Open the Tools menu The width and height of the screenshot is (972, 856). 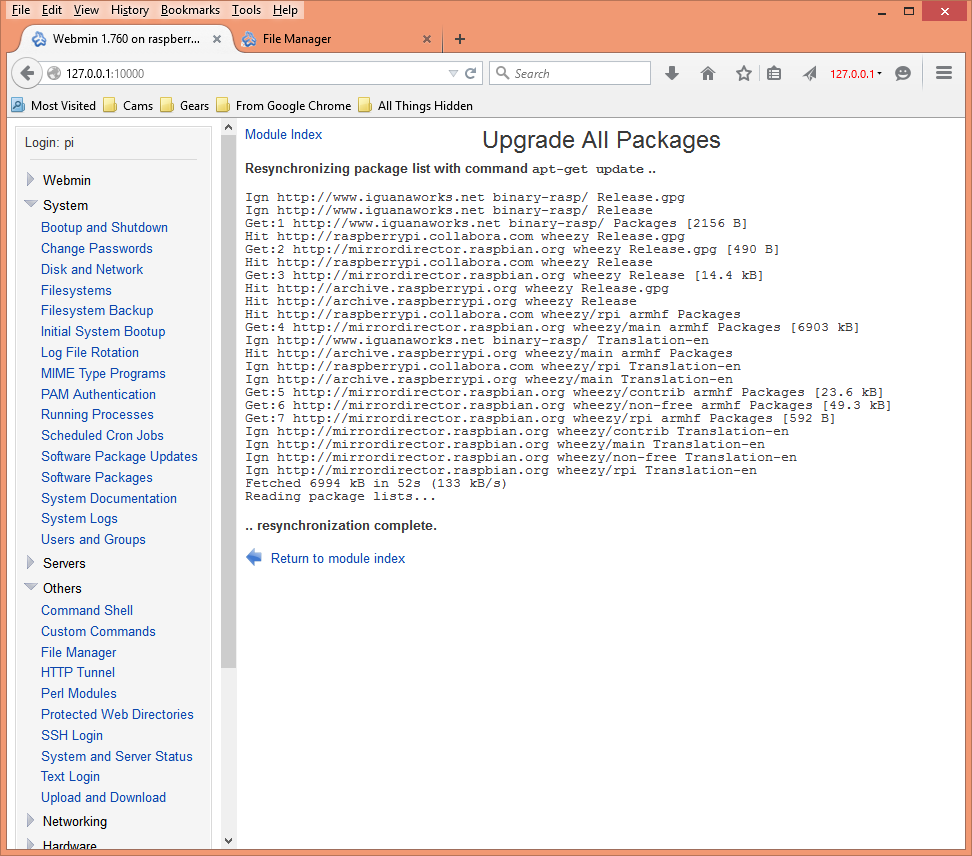pos(246,10)
